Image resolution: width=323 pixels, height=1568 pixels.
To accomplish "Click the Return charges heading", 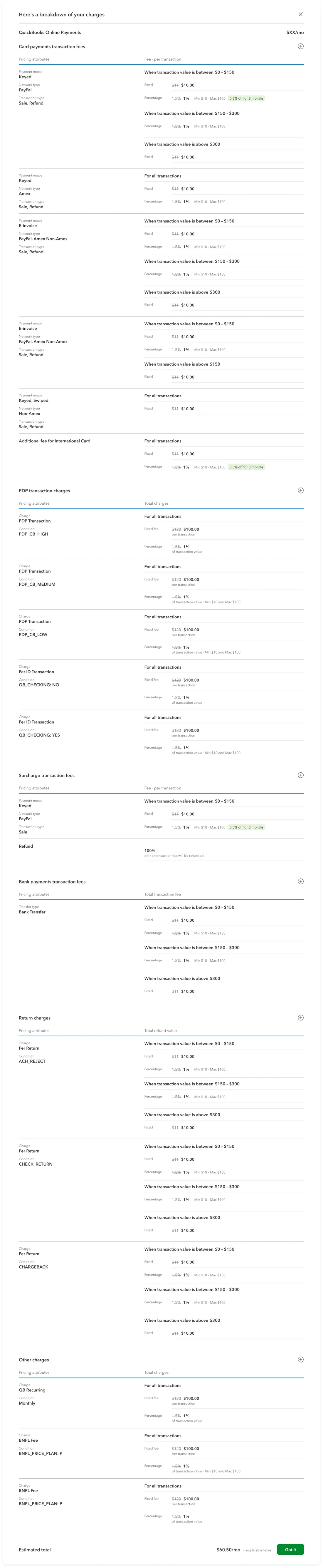I will click(x=35, y=1018).
